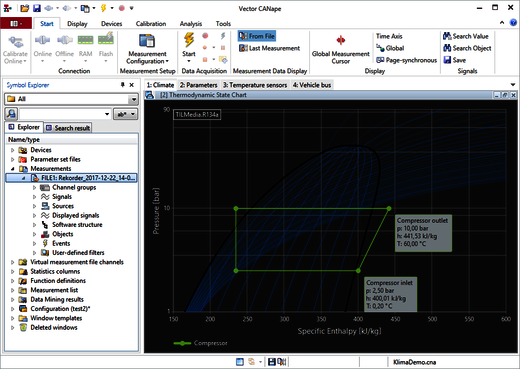Viewport: 520px width, 369px height.
Task: Pin the Symbol Explorer panel
Action: (x=122, y=85)
